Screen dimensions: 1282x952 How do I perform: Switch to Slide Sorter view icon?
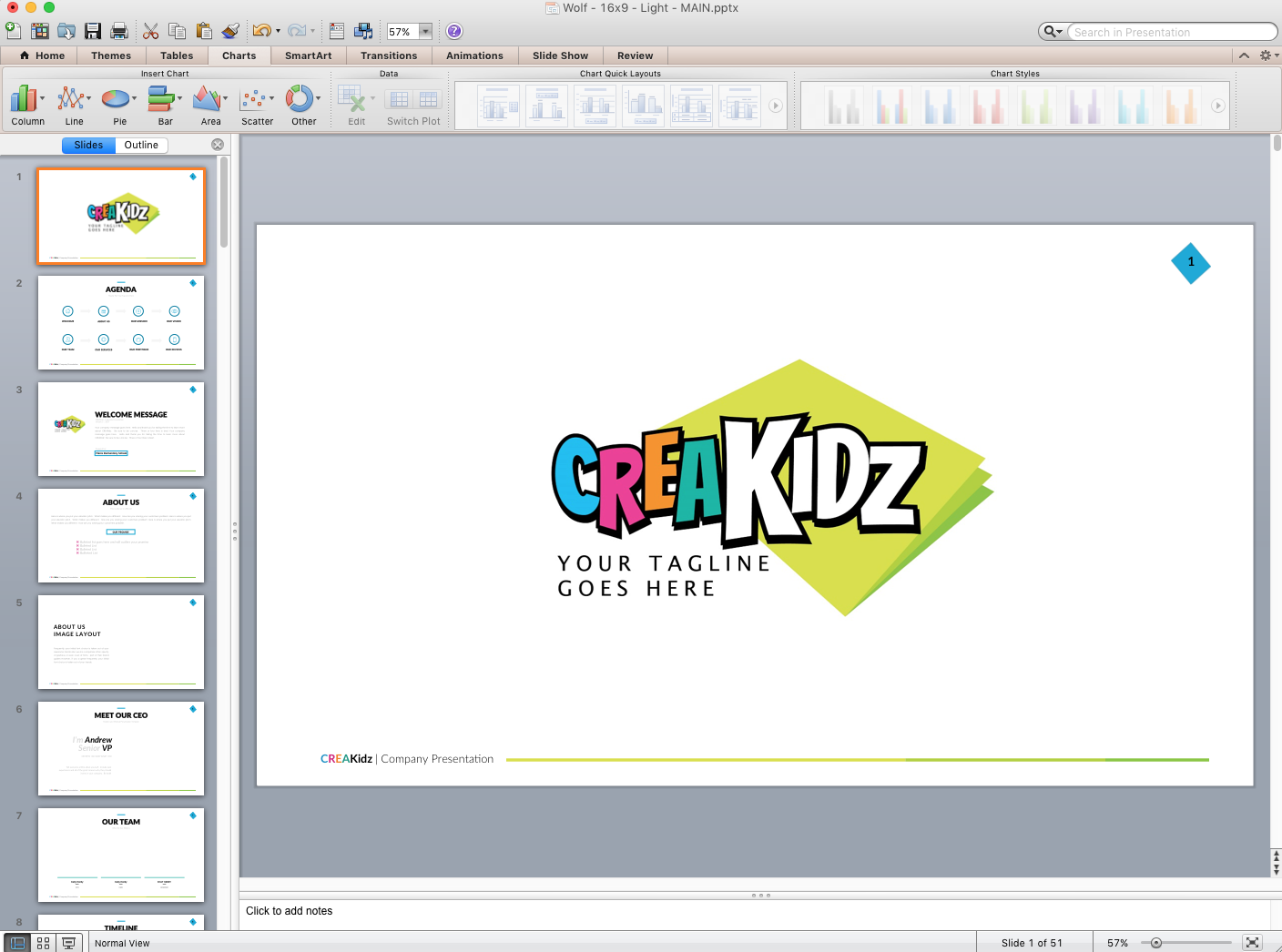(x=43, y=943)
